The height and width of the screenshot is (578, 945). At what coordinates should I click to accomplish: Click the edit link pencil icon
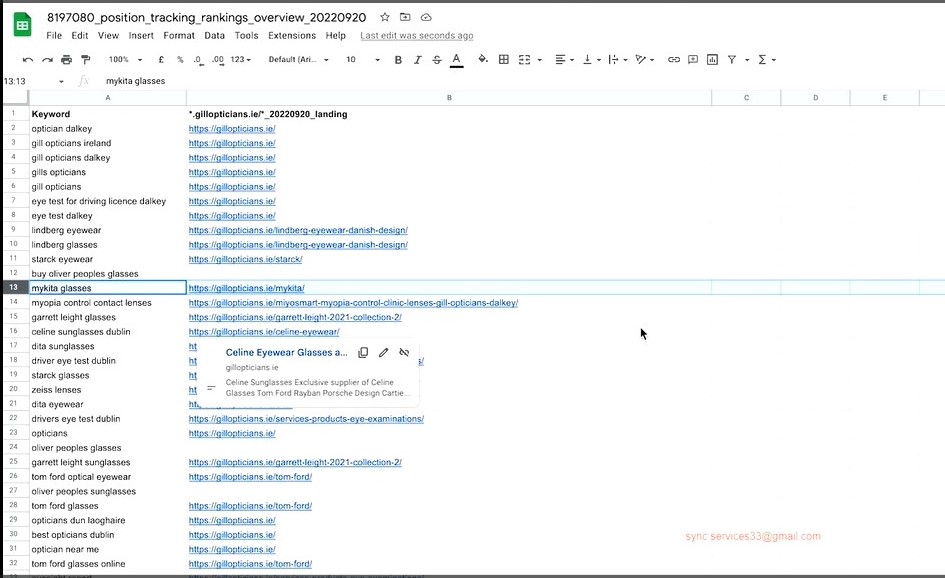click(384, 353)
